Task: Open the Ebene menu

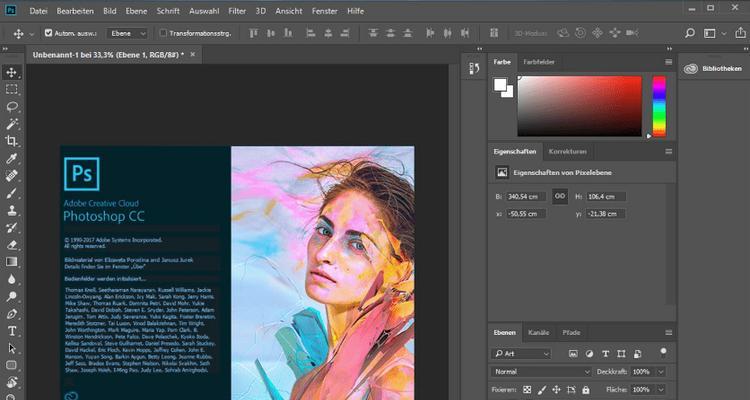Action: point(135,11)
